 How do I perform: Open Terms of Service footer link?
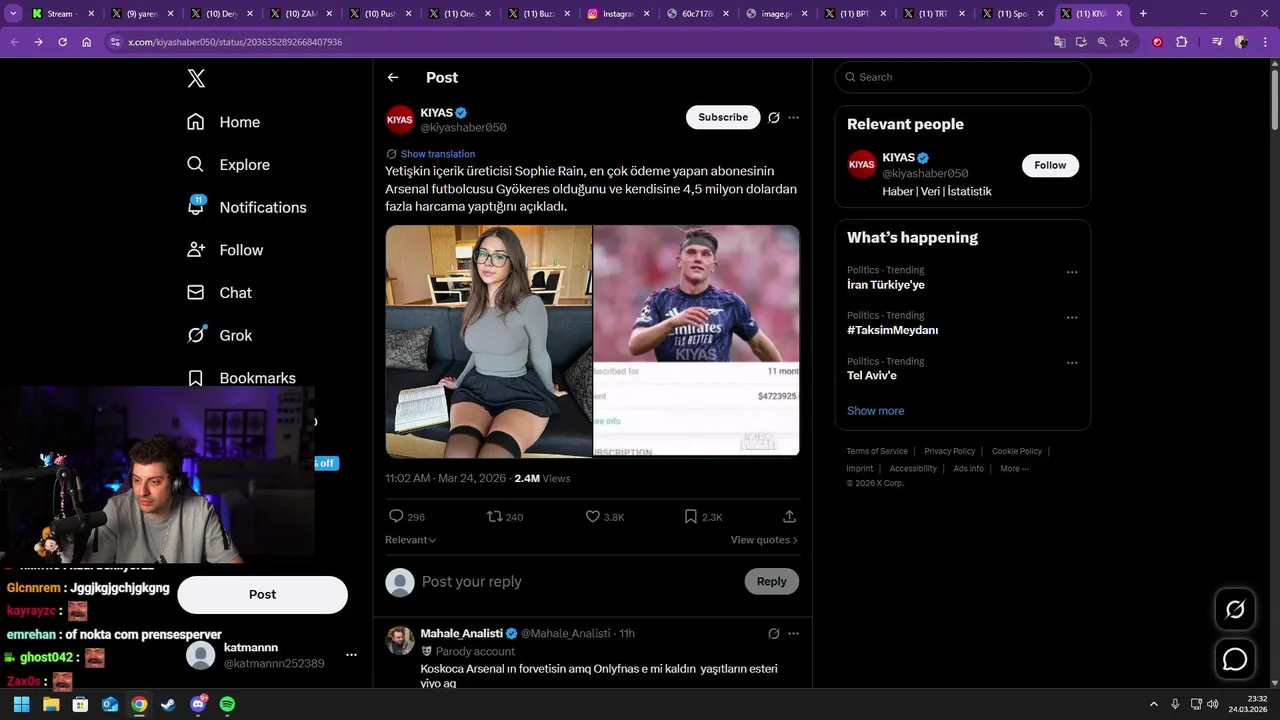pos(877,451)
